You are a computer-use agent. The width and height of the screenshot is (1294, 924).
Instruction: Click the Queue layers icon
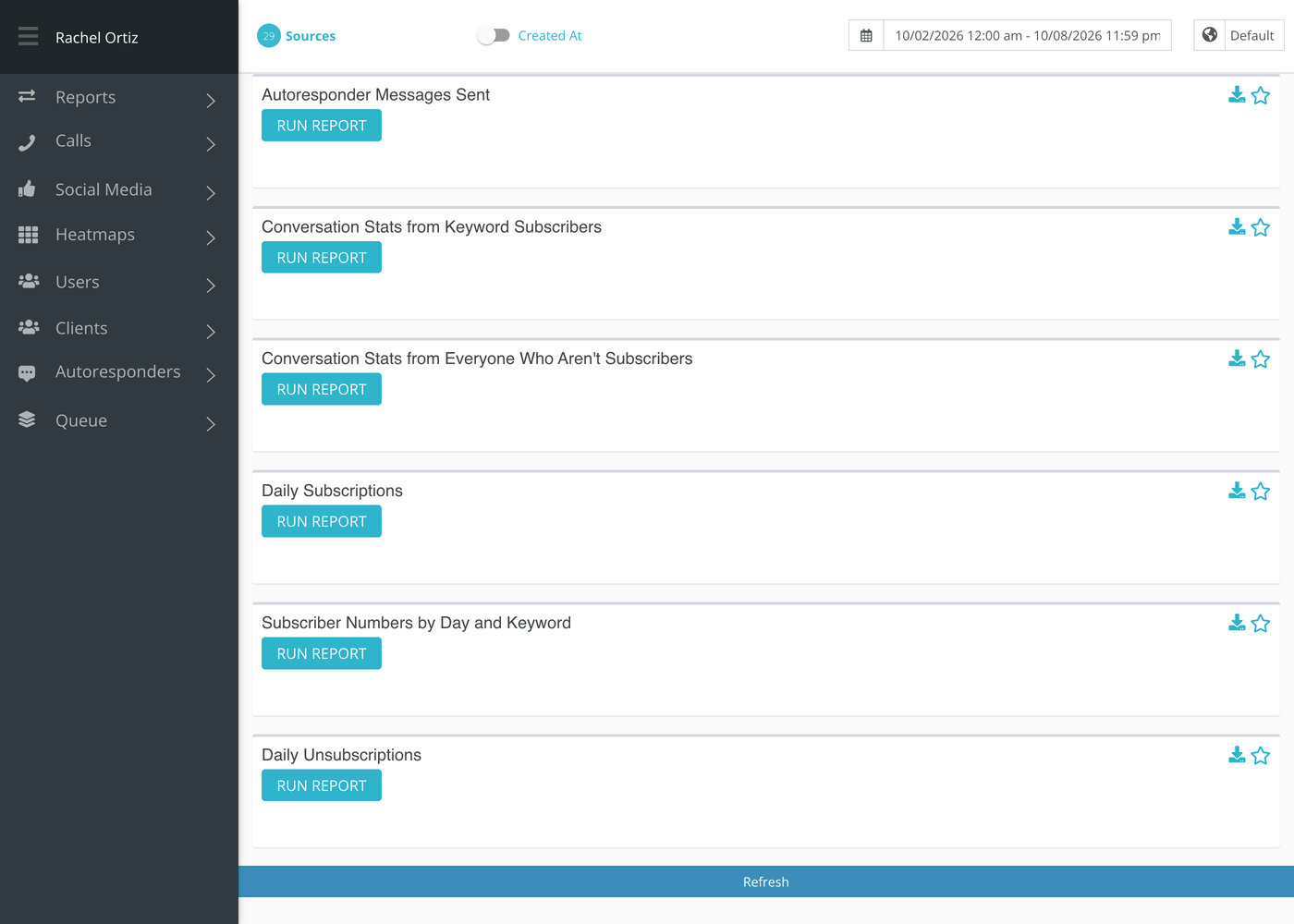[x=27, y=419]
